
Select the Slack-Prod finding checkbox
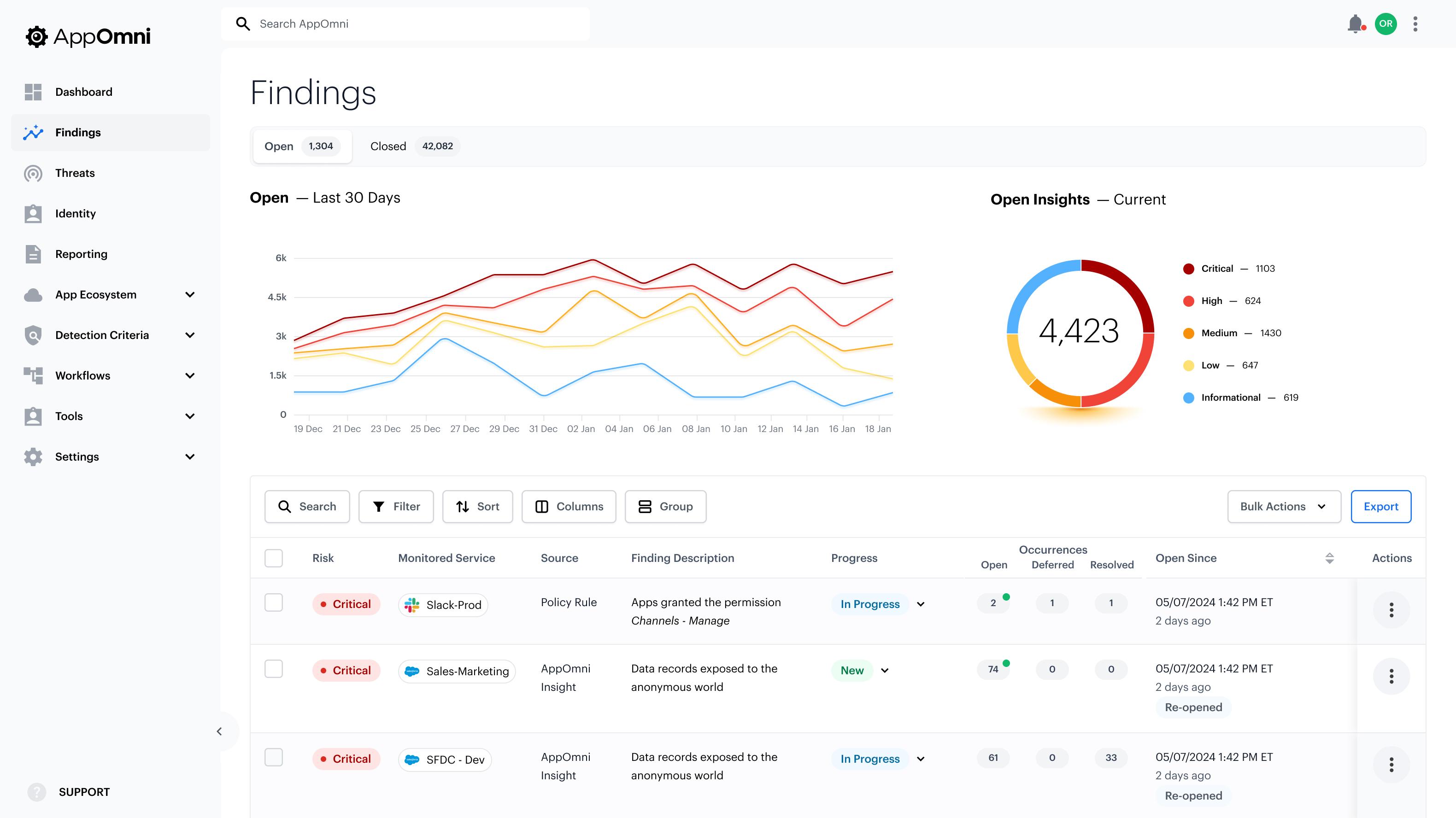click(x=274, y=603)
